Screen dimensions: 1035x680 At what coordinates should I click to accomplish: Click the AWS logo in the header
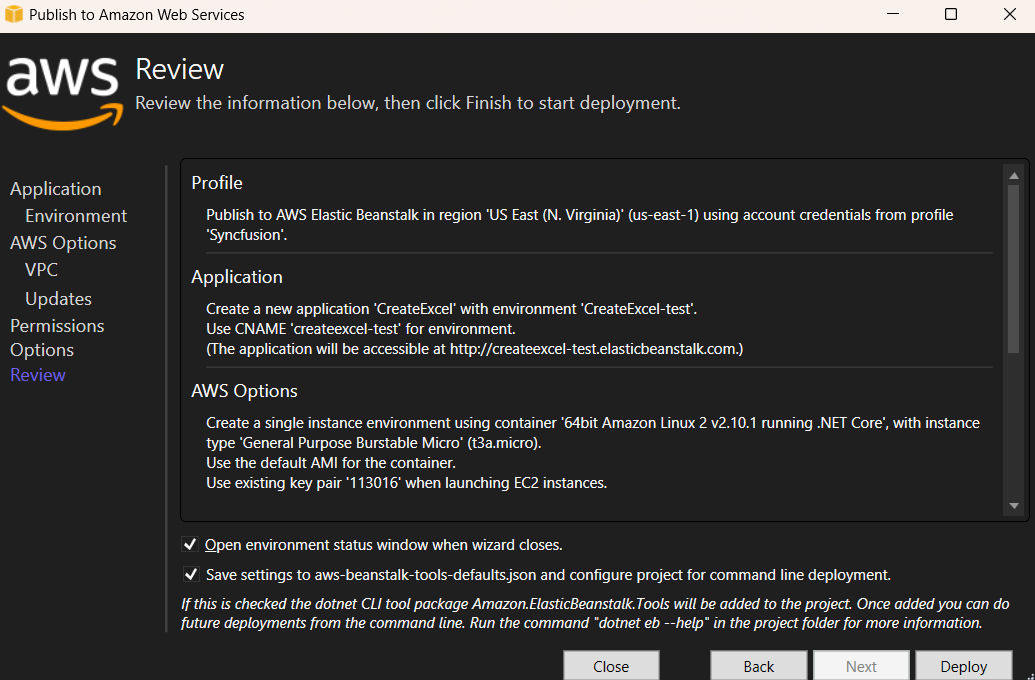(x=63, y=93)
